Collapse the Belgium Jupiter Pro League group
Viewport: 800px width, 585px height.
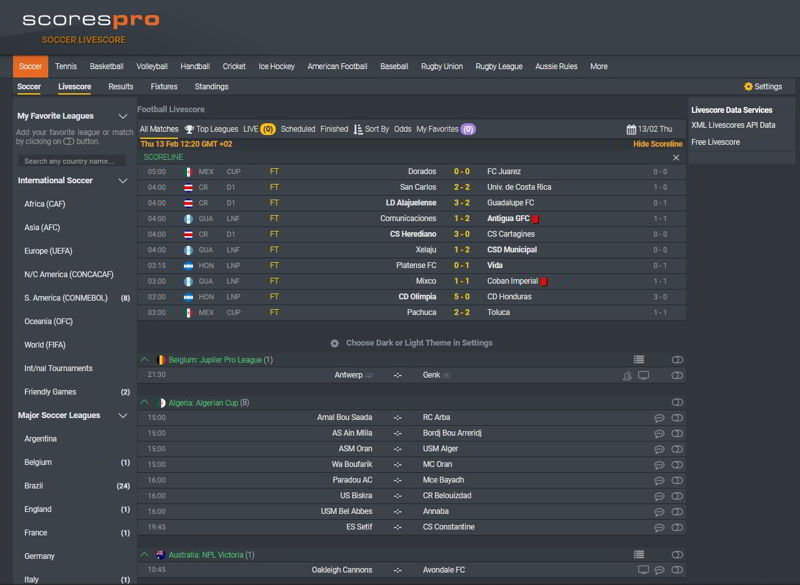(143, 359)
